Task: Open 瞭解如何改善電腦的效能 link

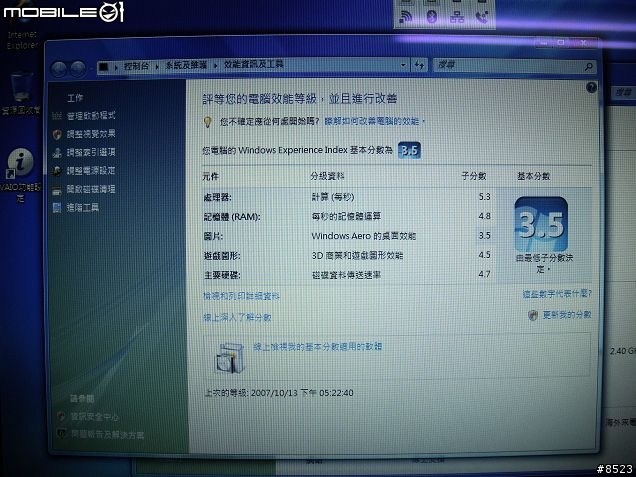Action: [372, 121]
